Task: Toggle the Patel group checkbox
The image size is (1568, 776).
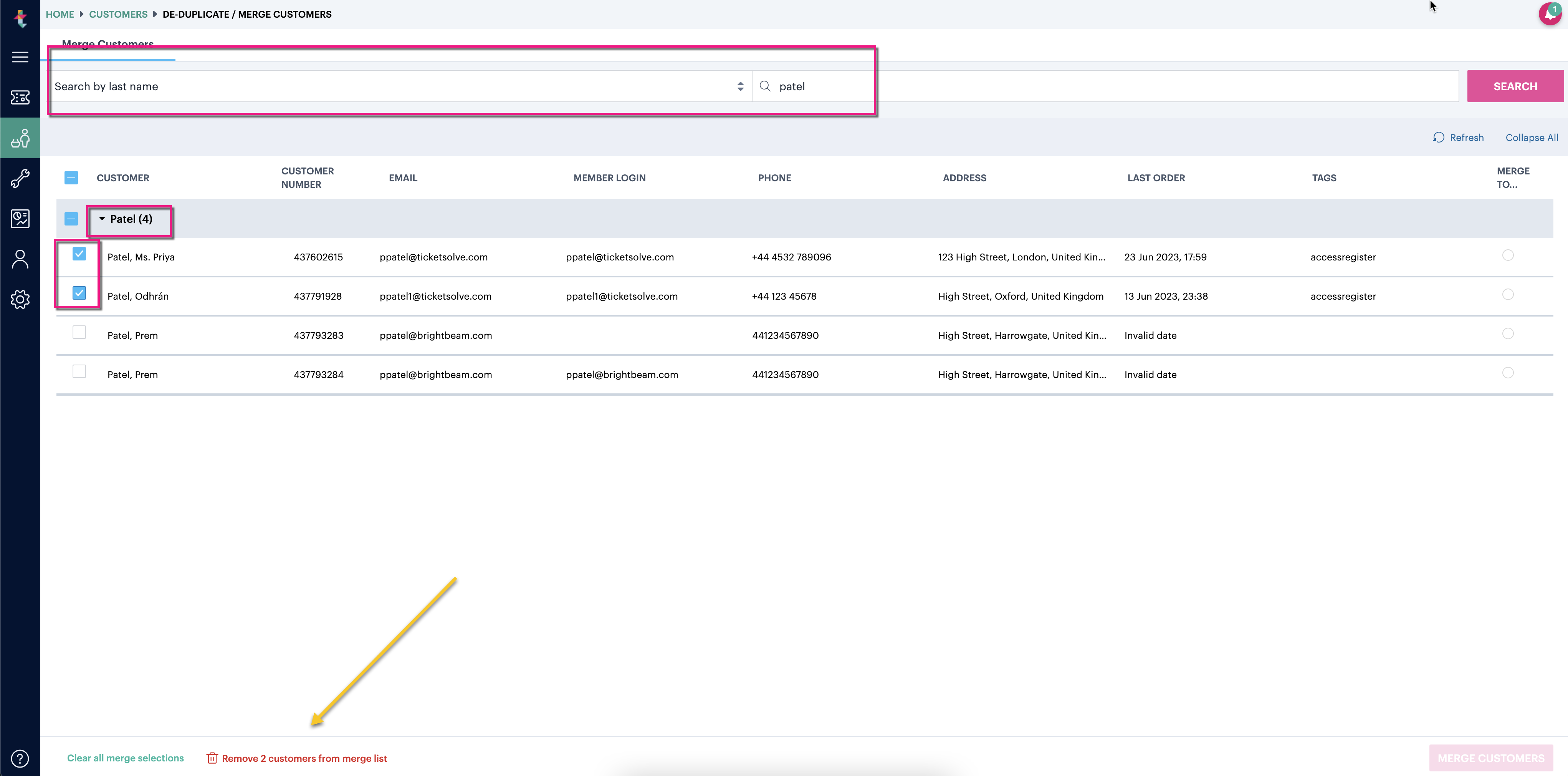Action: click(71, 219)
